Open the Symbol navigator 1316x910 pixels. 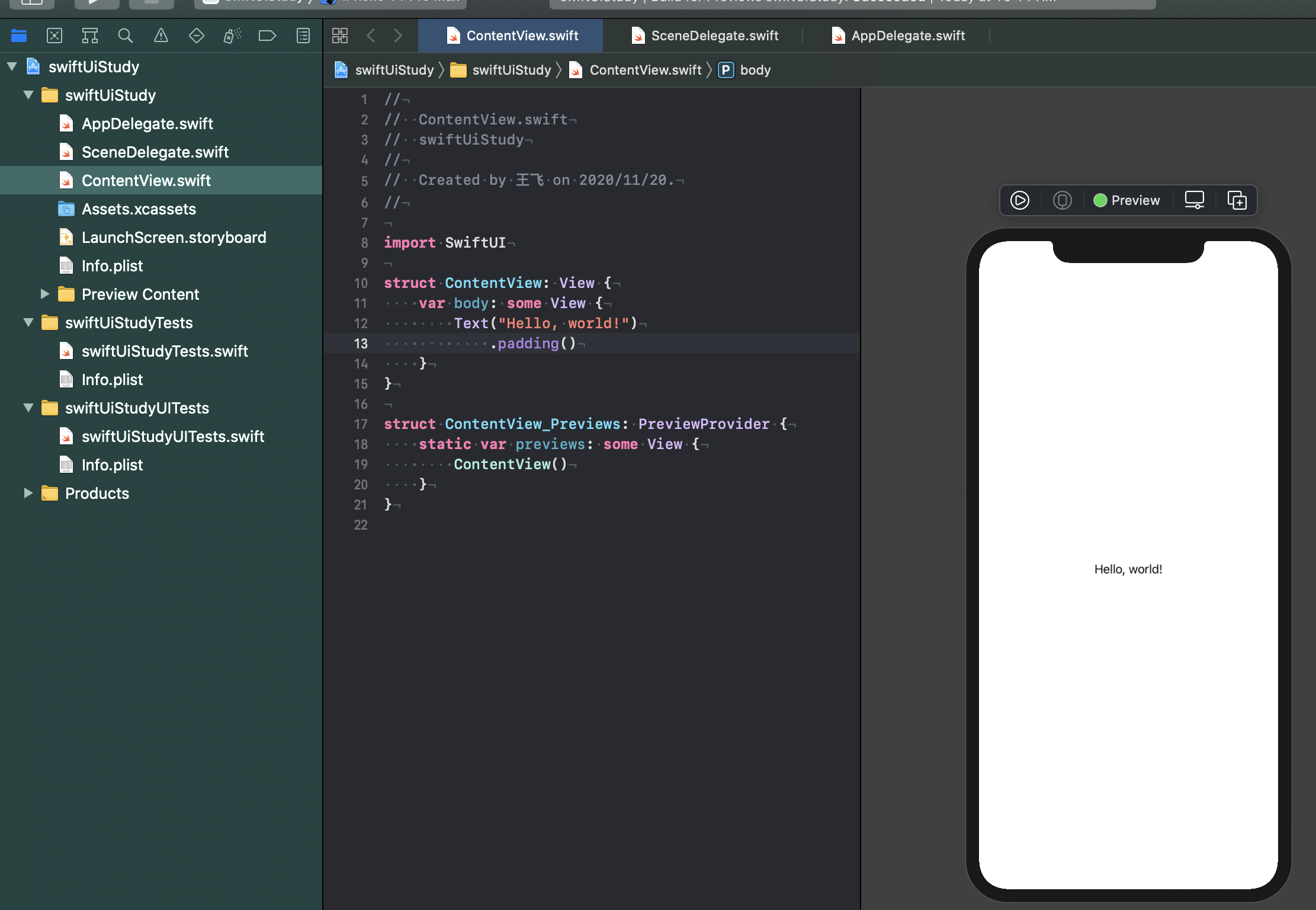90,36
